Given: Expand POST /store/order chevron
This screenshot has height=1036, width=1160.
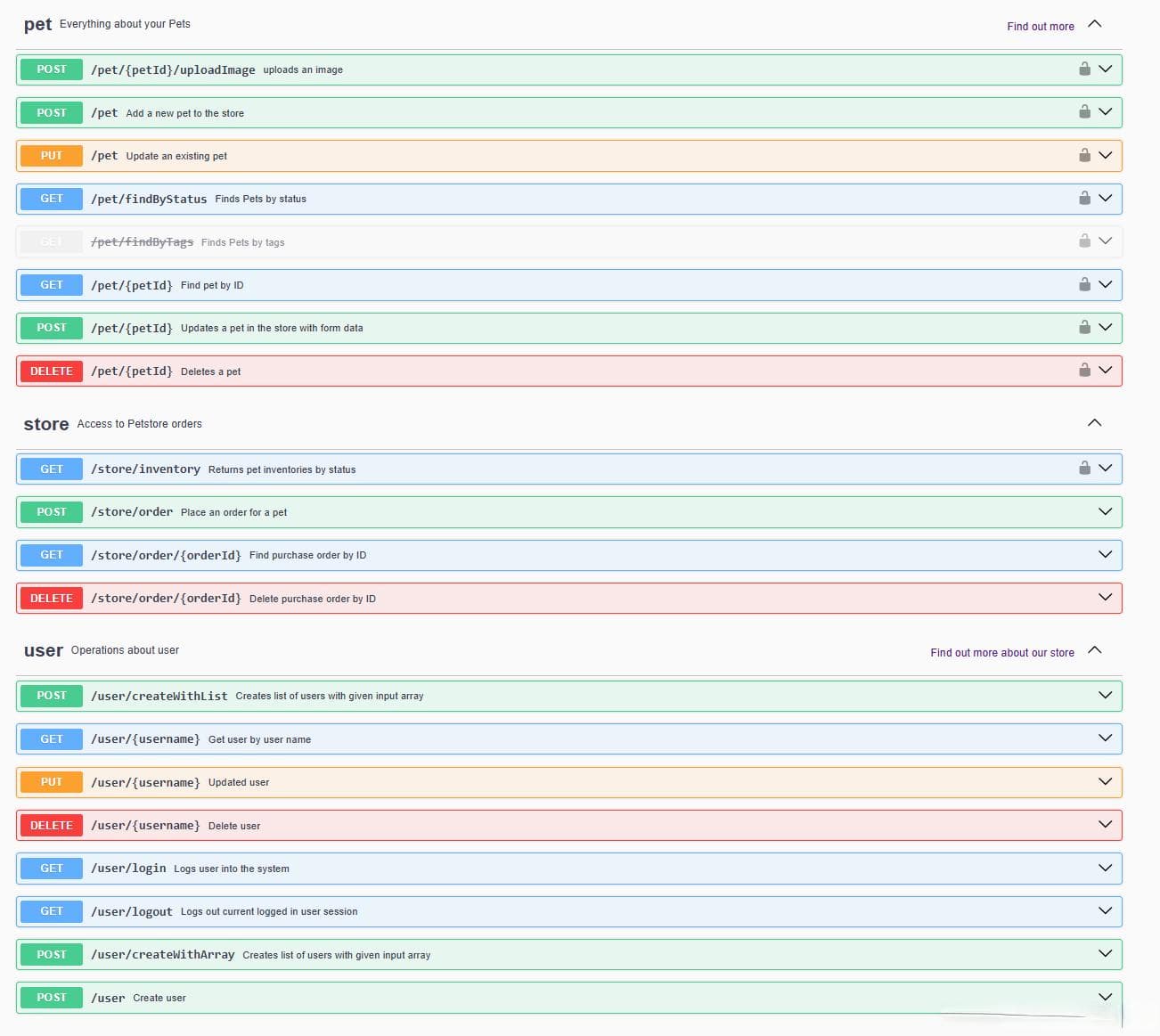Looking at the screenshot, I should [1106, 511].
